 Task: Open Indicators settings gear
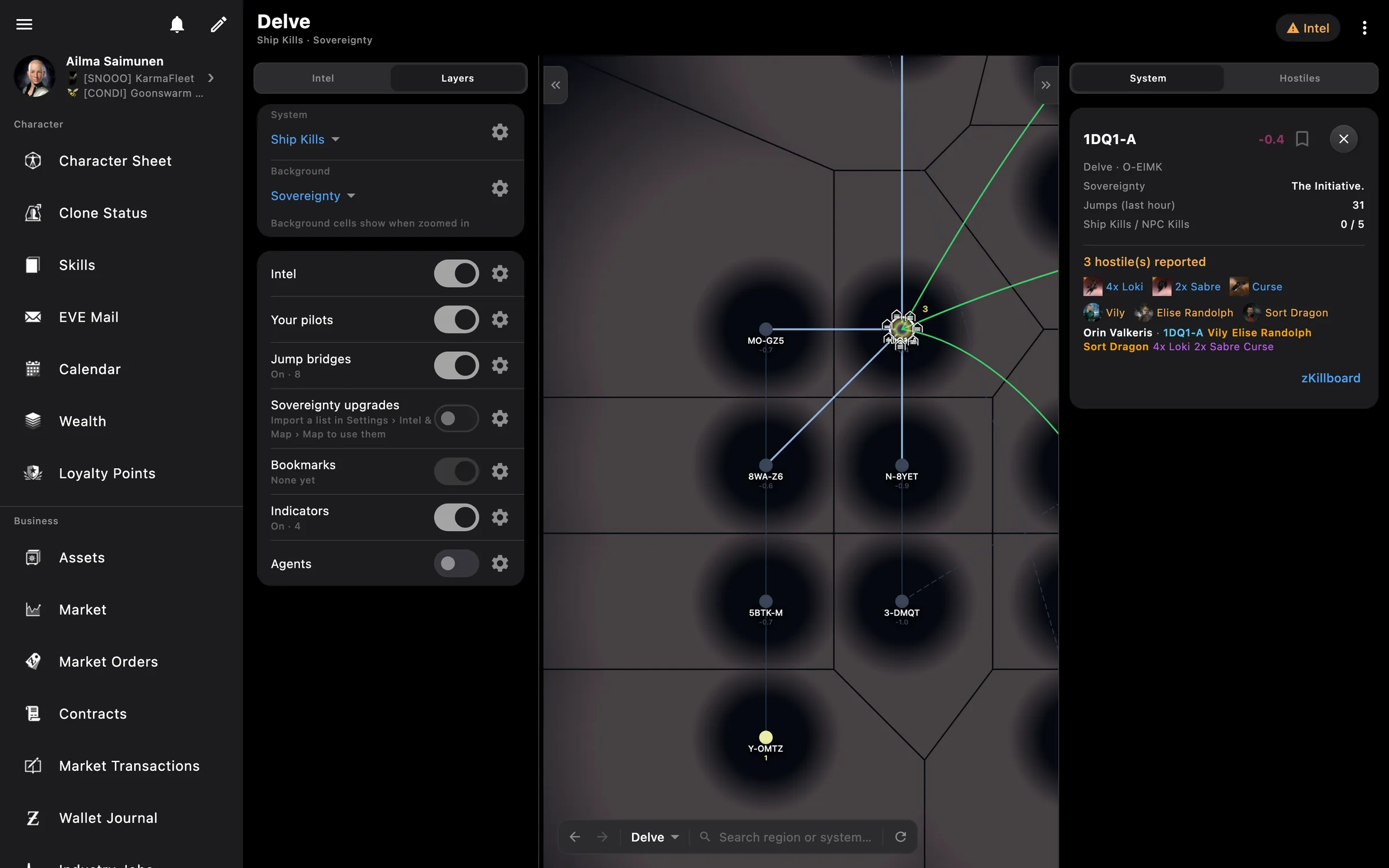(500, 517)
